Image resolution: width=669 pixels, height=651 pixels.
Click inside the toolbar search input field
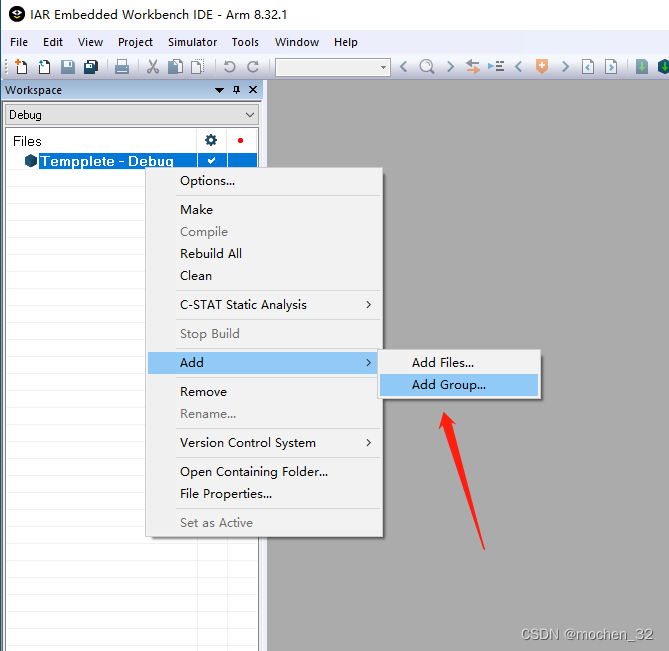coord(327,67)
